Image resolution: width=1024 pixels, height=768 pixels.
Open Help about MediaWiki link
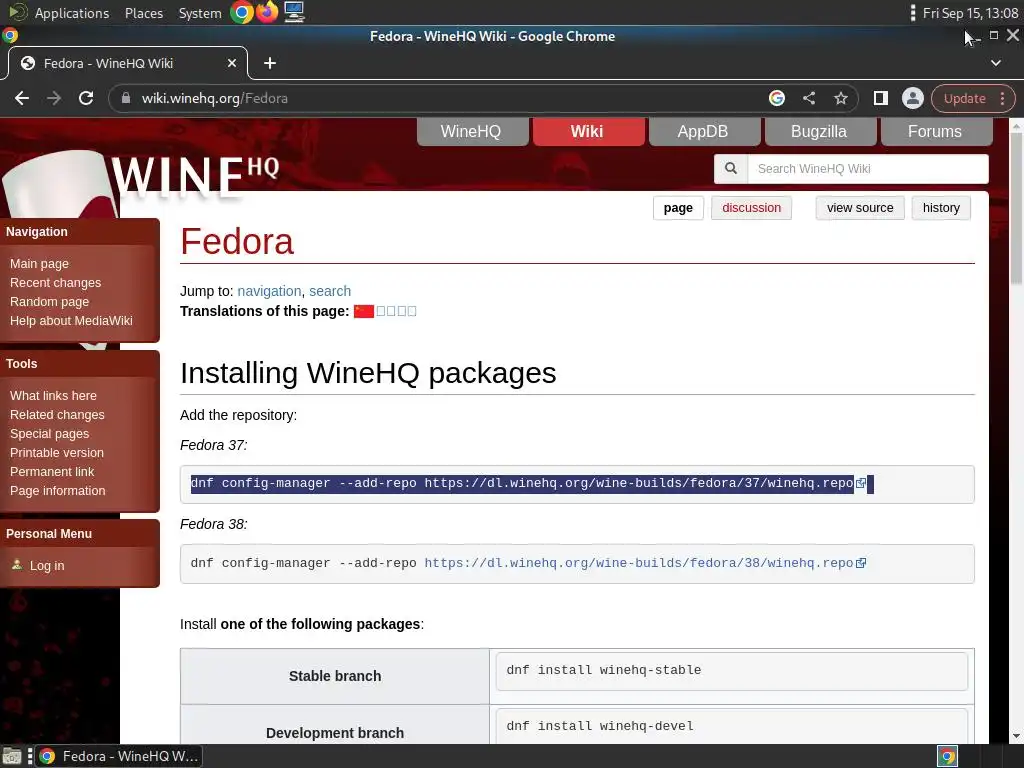click(71, 321)
